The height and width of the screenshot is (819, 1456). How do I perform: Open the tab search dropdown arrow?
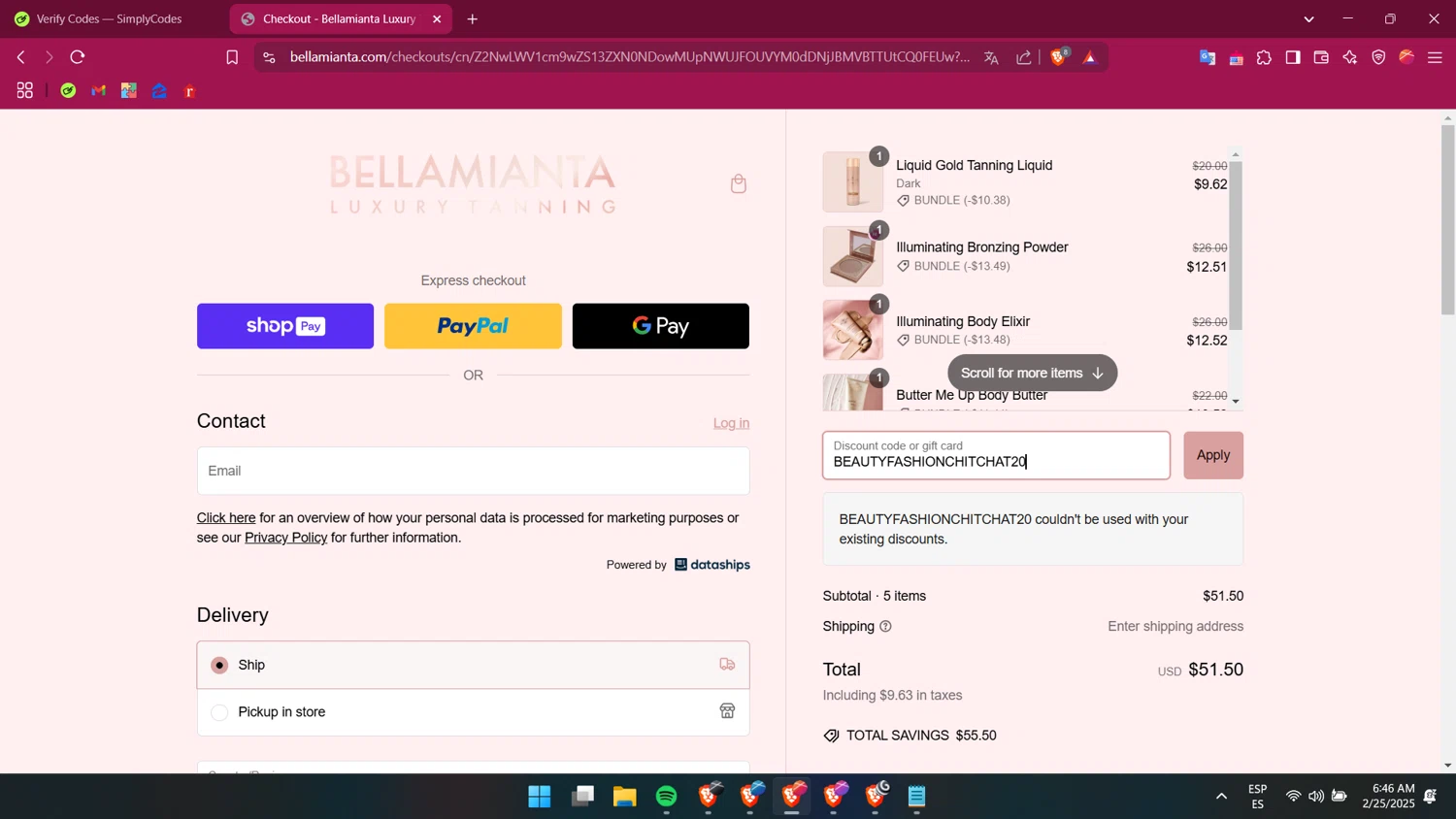click(1308, 19)
